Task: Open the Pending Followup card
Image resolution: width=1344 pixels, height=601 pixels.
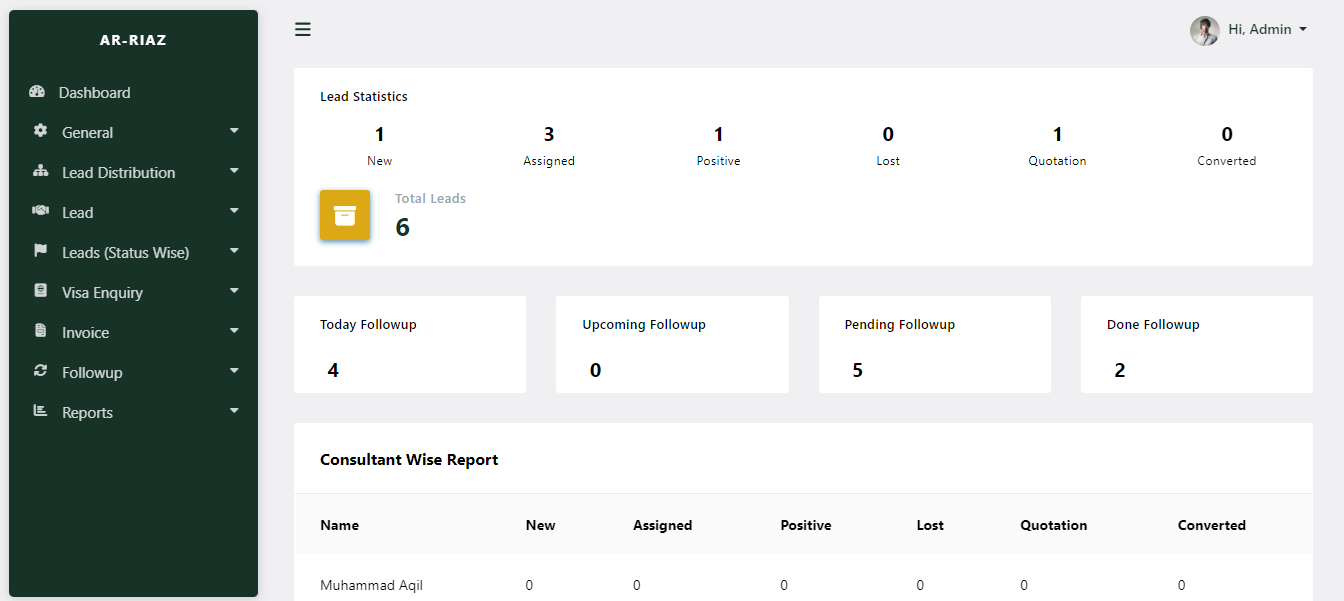Action: 934,345
